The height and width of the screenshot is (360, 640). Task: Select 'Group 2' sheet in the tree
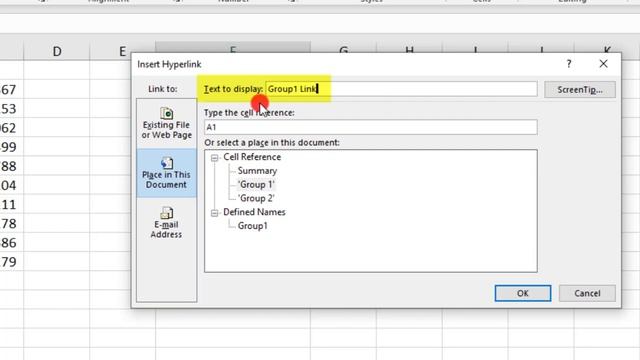[x=256, y=198]
